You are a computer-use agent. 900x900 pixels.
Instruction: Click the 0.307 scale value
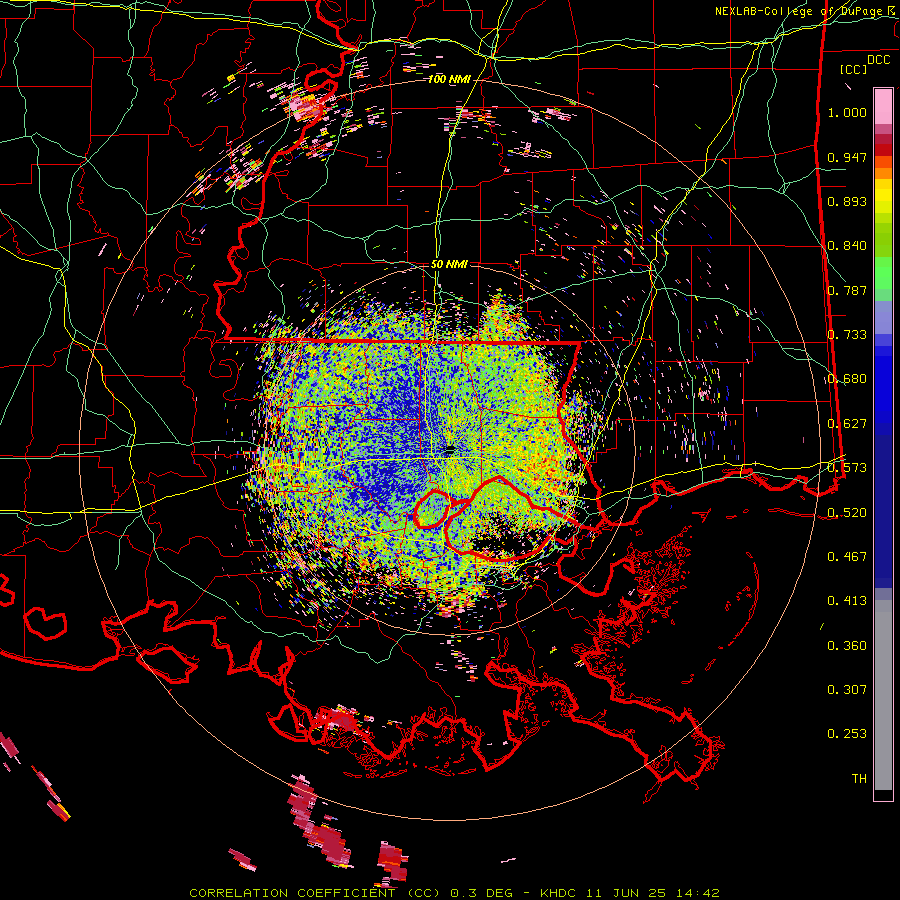[847, 690]
